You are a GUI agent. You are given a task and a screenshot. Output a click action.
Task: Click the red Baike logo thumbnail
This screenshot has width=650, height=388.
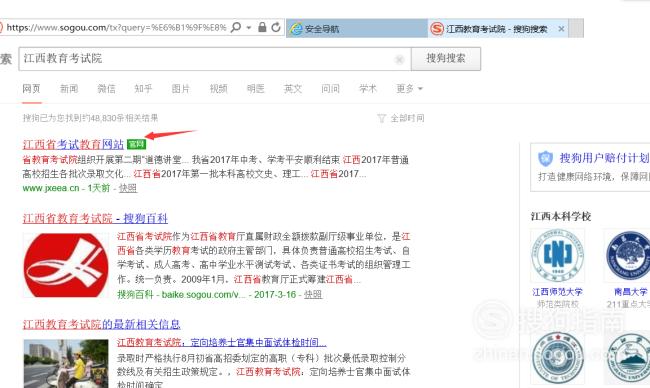[x=65, y=265]
